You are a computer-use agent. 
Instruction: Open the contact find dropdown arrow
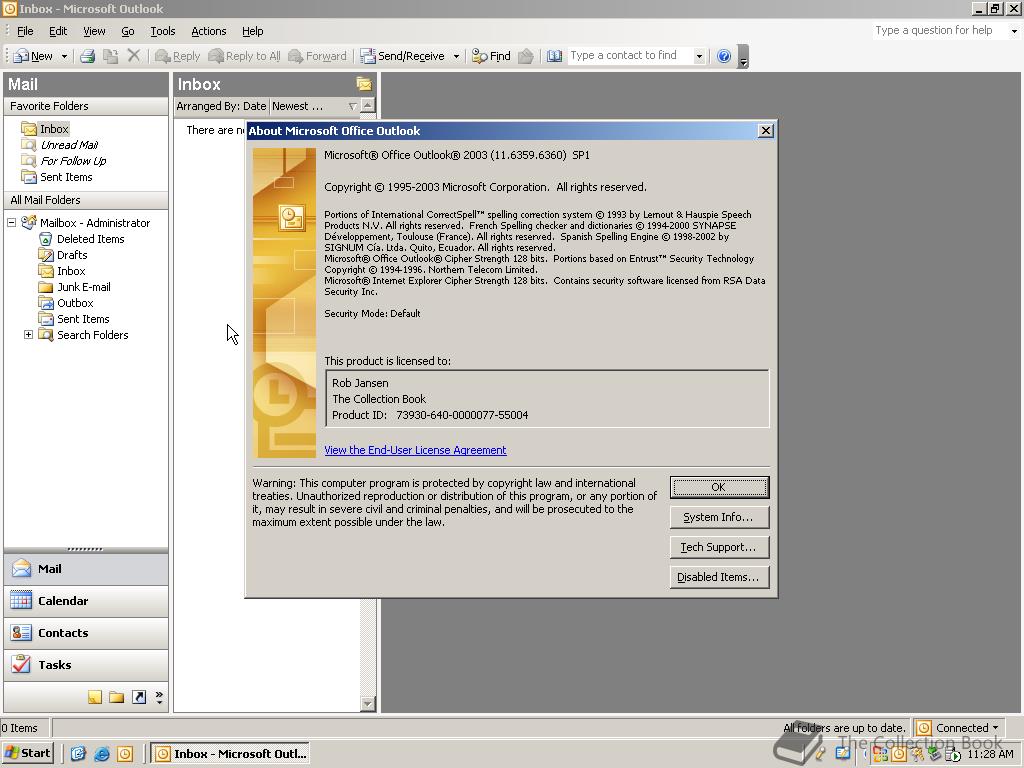(x=699, y=56)
